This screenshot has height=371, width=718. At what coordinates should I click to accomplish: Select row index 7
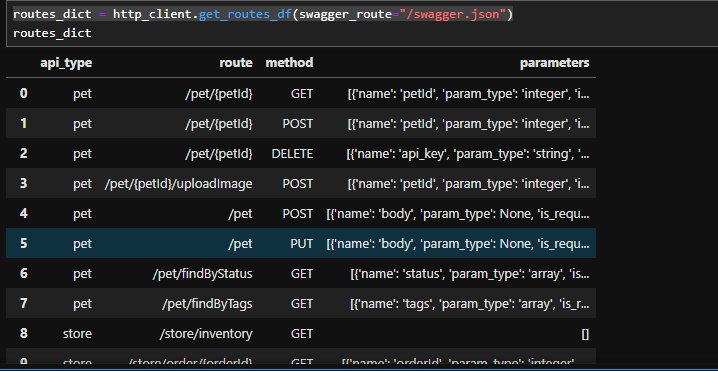pos(23,303)
